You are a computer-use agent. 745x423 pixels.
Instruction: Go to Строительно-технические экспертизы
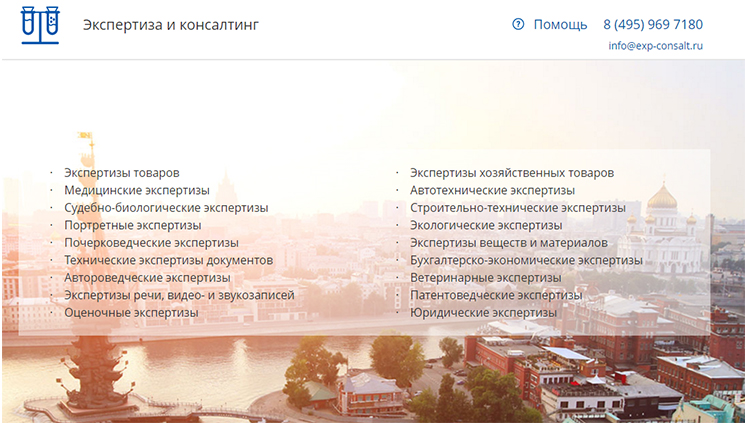(x=517, y=208)
